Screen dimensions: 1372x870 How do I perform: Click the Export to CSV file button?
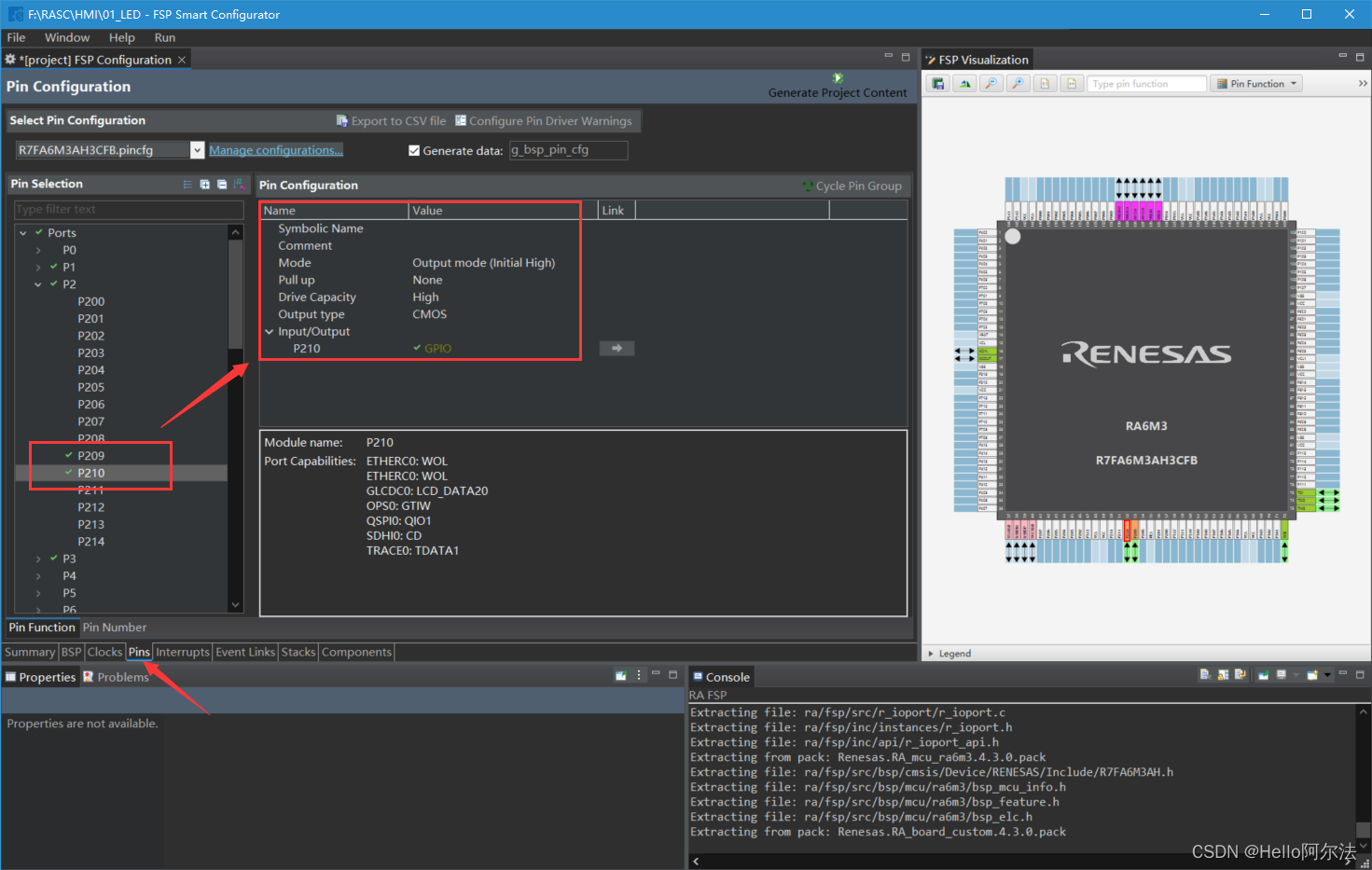tap(391, 121)
